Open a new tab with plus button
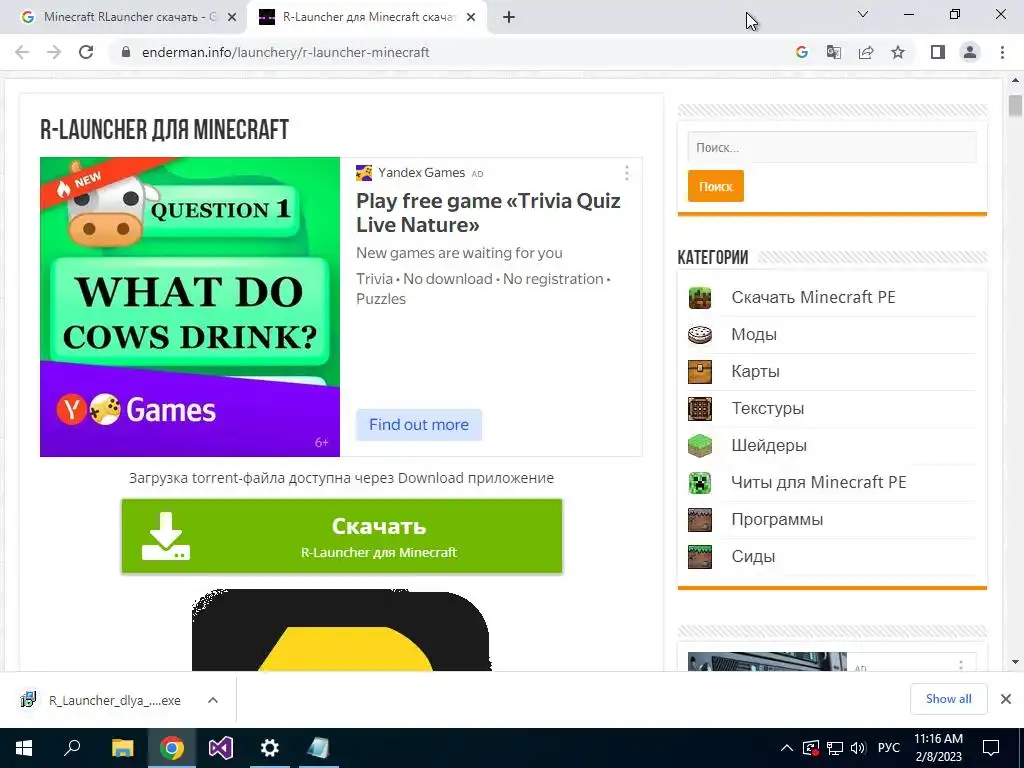1024x768 pixels. click(x=509, y=18)
